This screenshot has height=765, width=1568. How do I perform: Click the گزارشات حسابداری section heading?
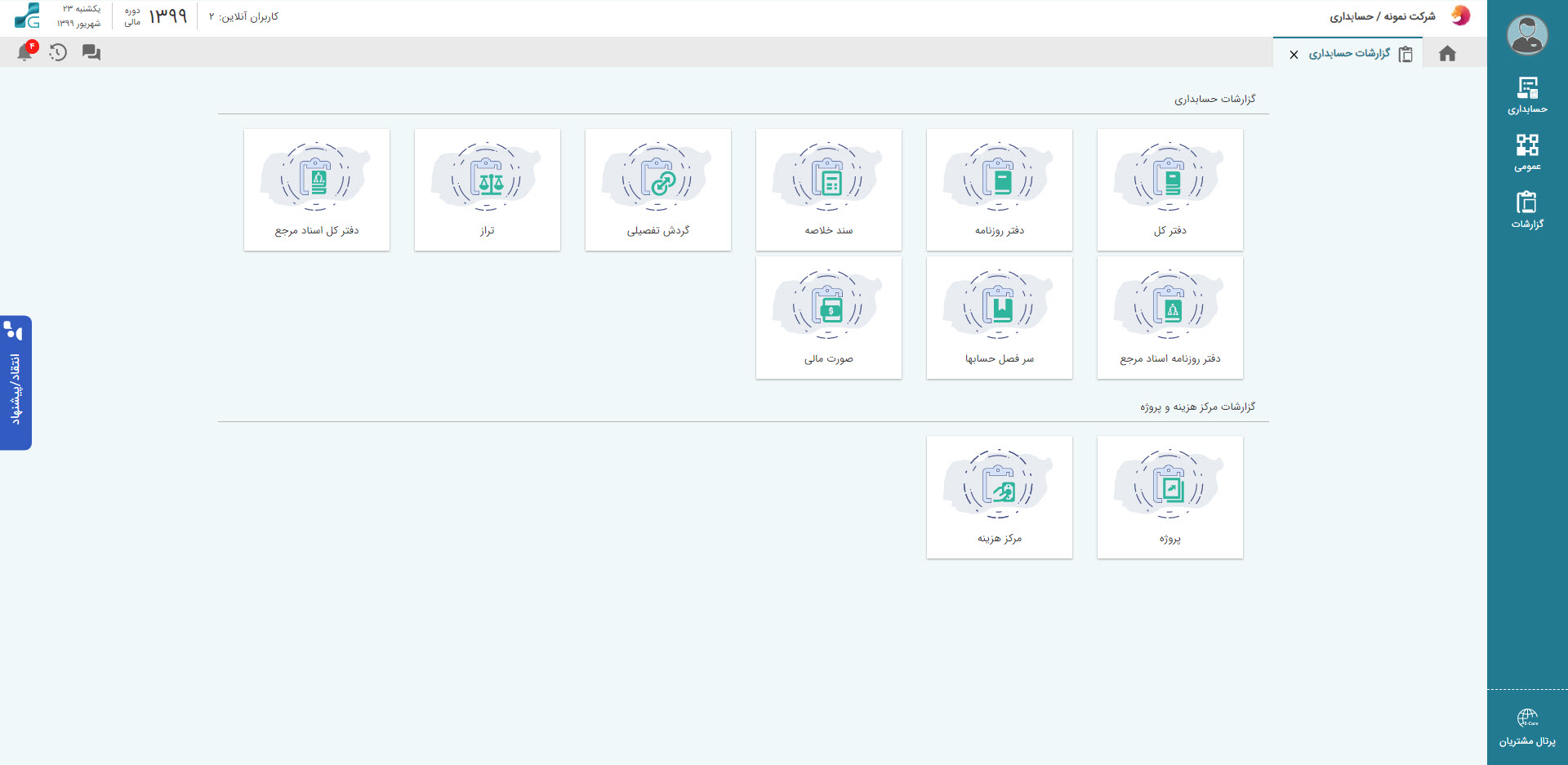point(1214,99)
